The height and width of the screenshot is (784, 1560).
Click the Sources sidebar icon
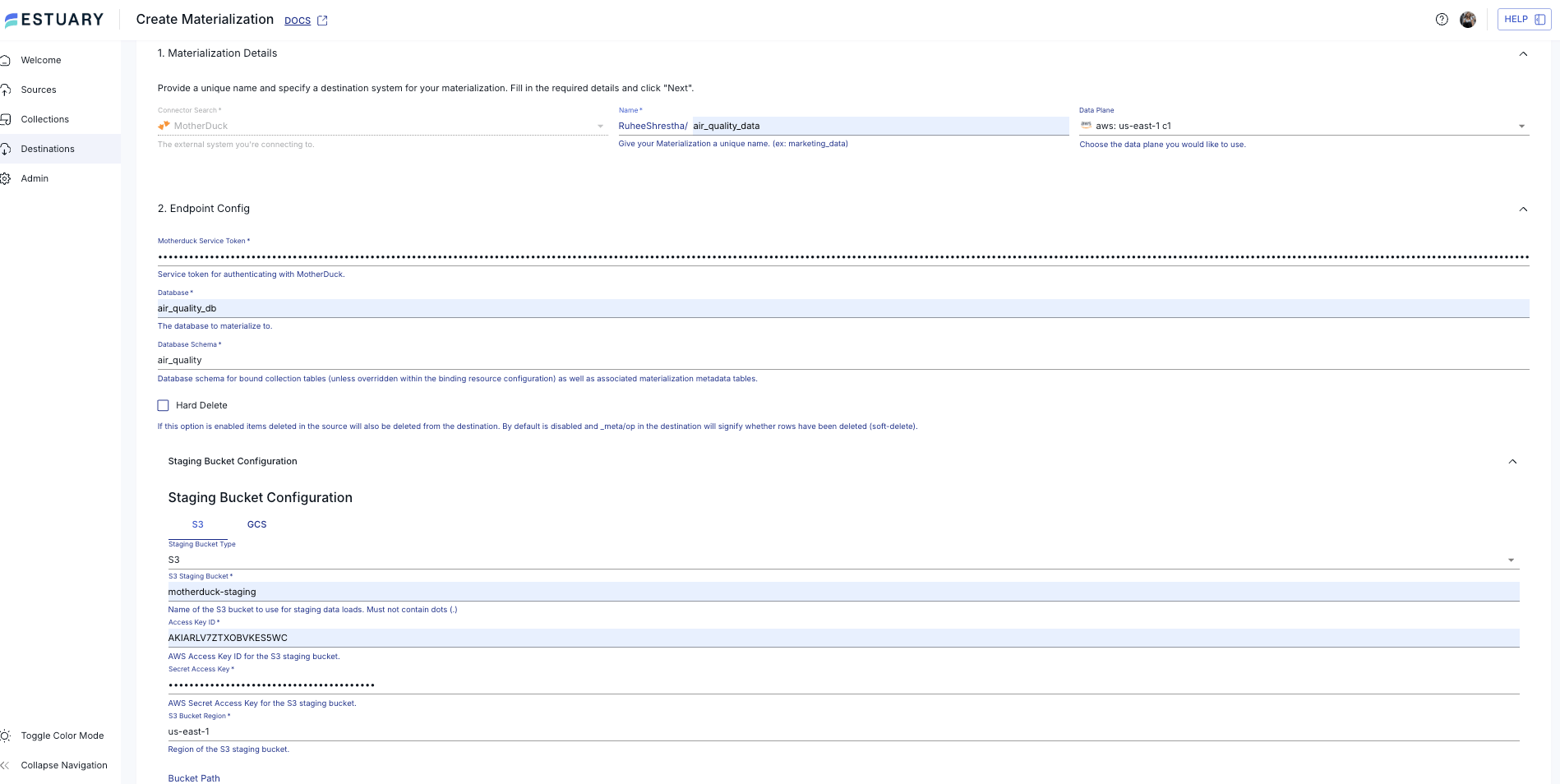tap(6, 90)
